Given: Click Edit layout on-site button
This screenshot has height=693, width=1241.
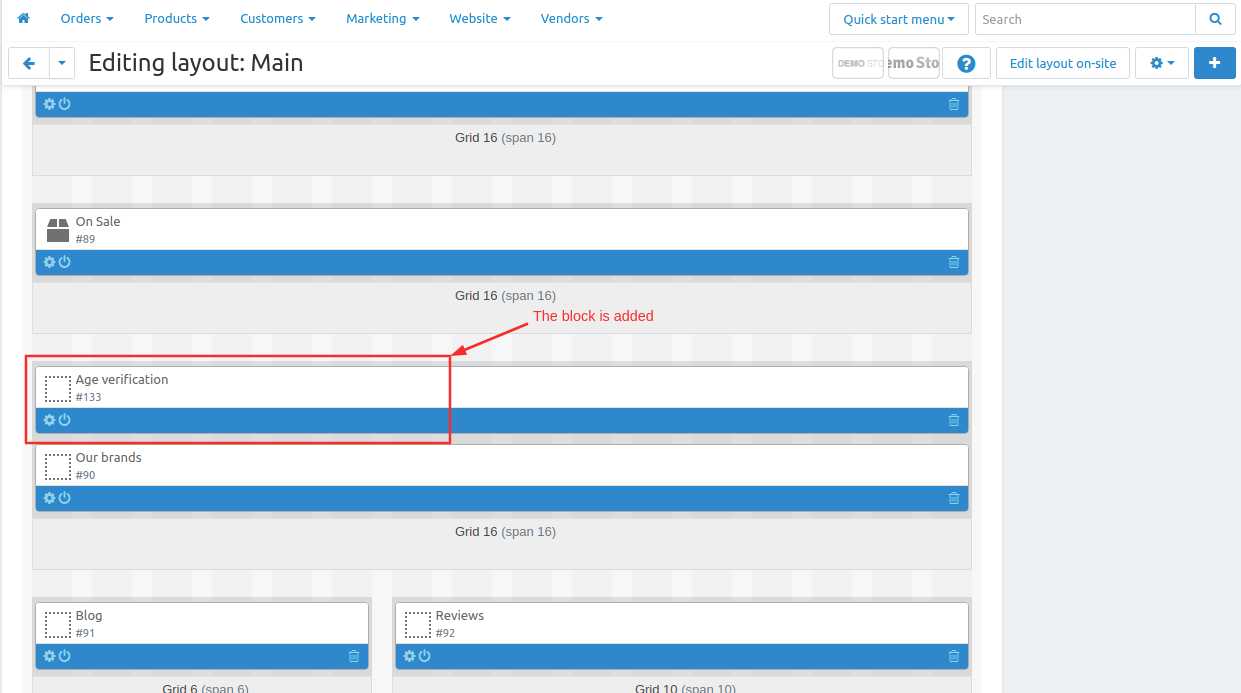Looking at the screenshot, I should pos(1062,63).
